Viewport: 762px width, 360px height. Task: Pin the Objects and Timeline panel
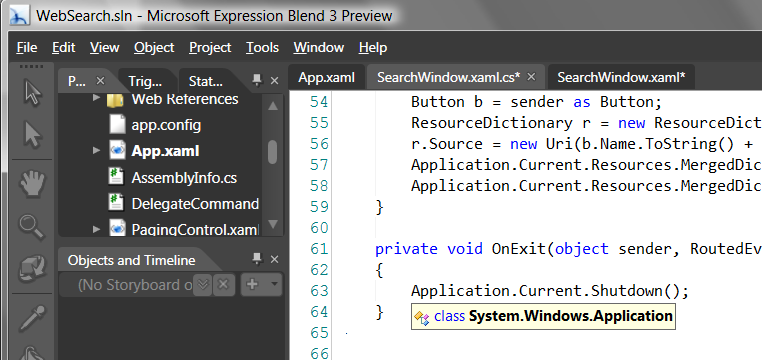pos(257,259)
